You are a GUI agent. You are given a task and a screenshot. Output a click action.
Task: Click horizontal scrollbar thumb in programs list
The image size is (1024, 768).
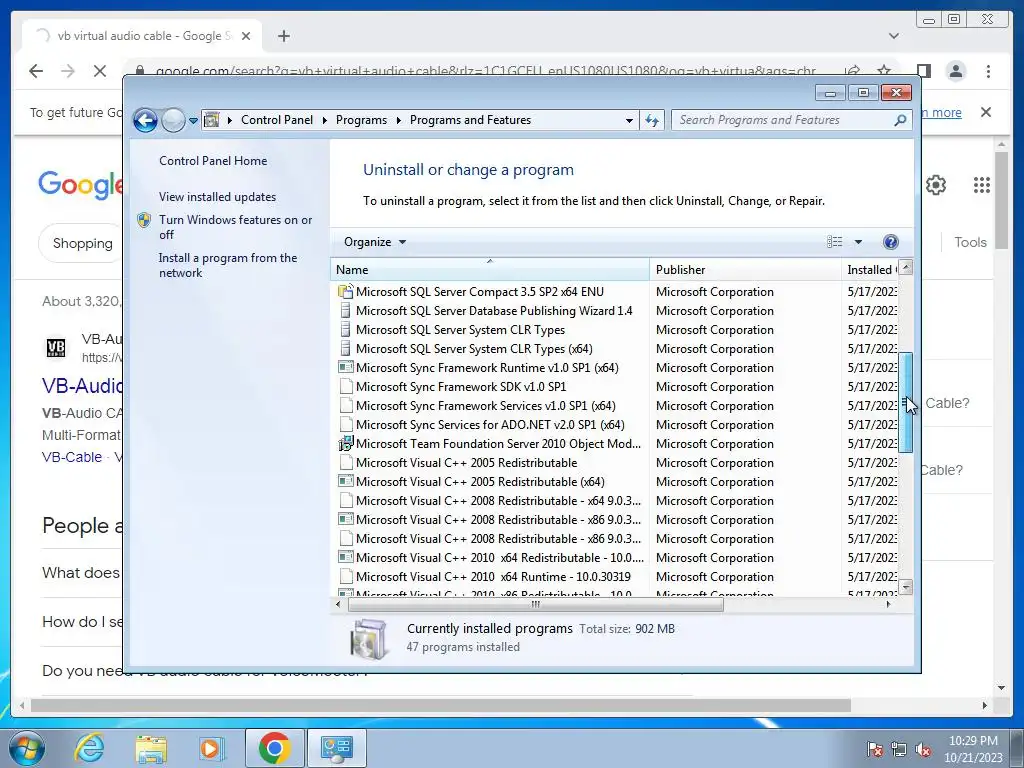pyautogui.click(x=536, y=605)
